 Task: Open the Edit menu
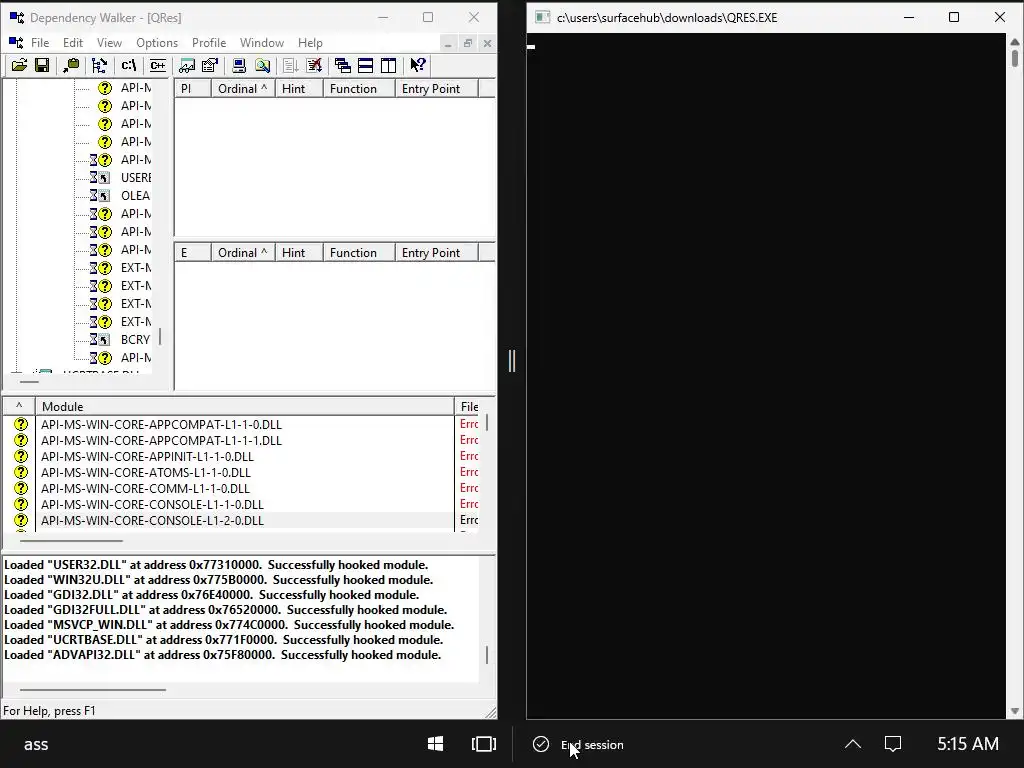click(72, 42)
